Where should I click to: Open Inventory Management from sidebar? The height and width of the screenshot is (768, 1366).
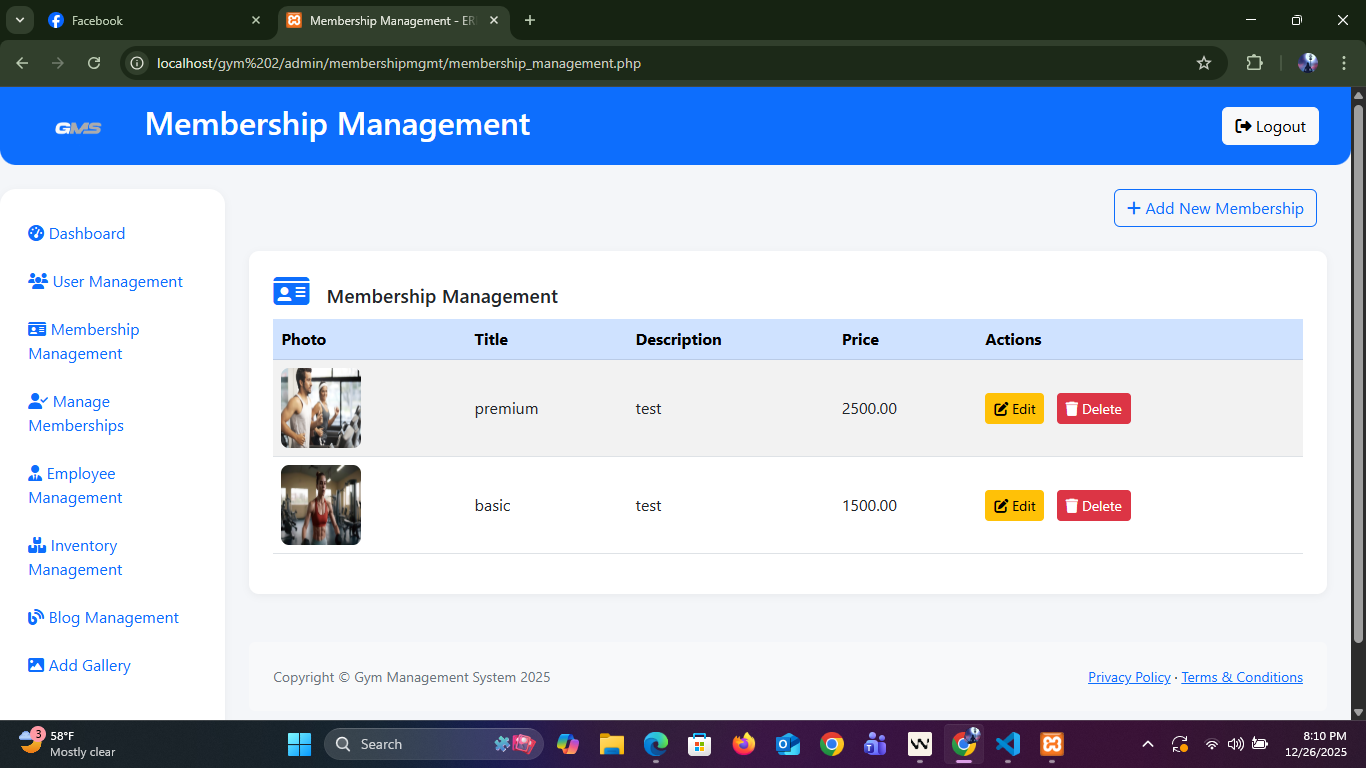[75, 557]
